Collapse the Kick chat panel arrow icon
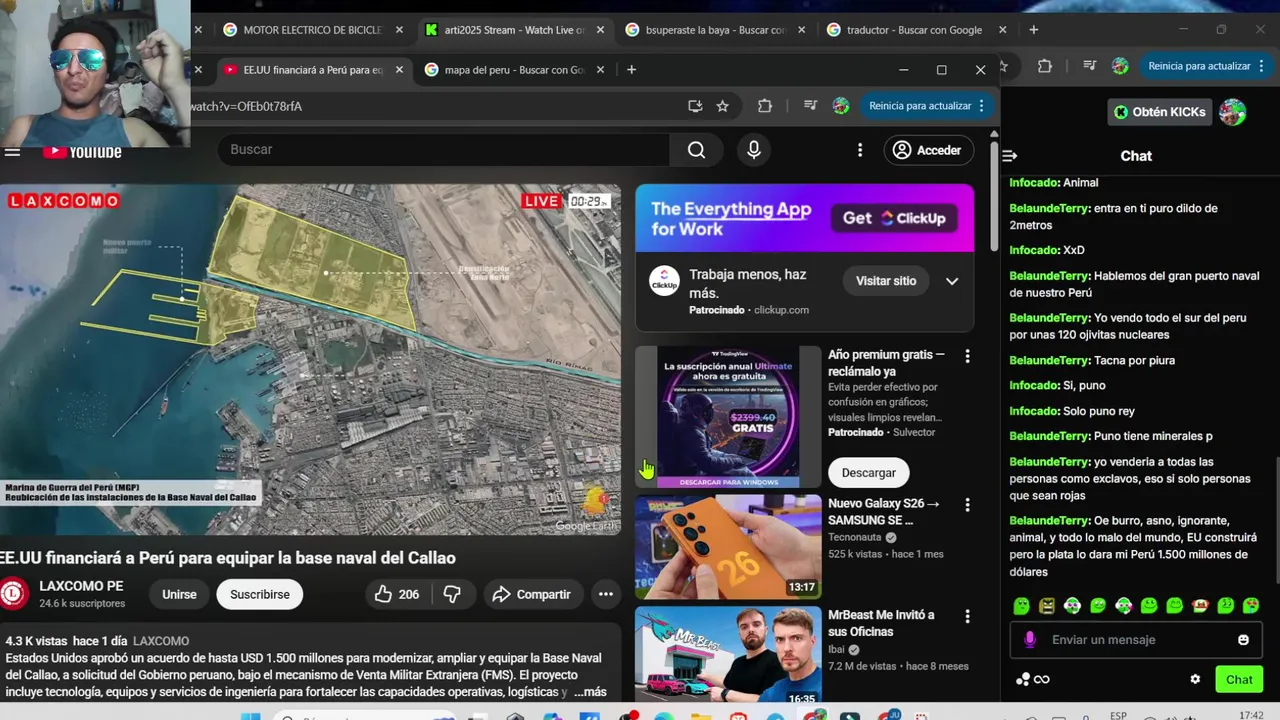 [x=1010, y=156]
